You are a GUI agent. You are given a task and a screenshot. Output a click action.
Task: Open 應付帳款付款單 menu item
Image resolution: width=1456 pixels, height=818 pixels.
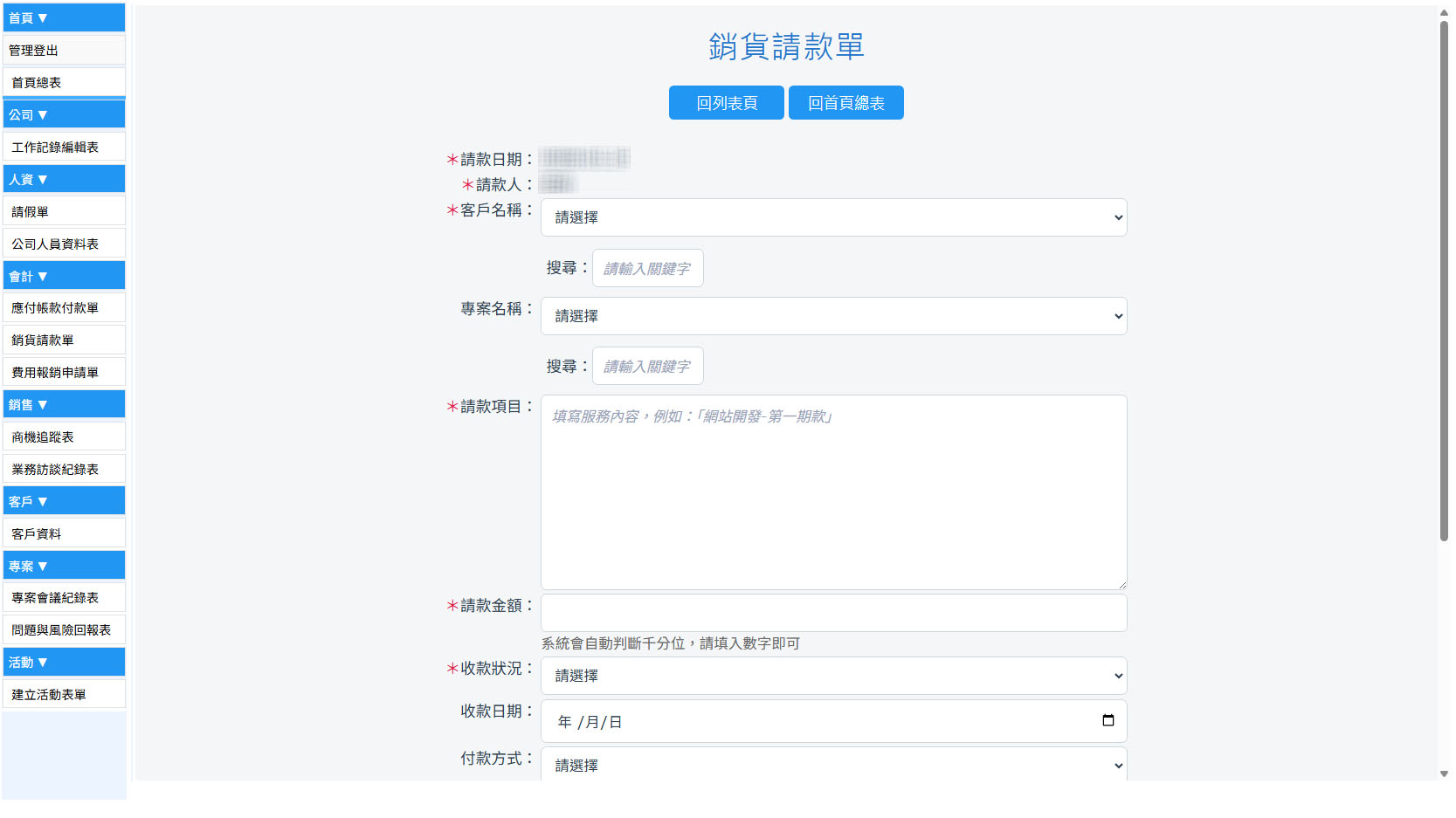coord(64,307)
